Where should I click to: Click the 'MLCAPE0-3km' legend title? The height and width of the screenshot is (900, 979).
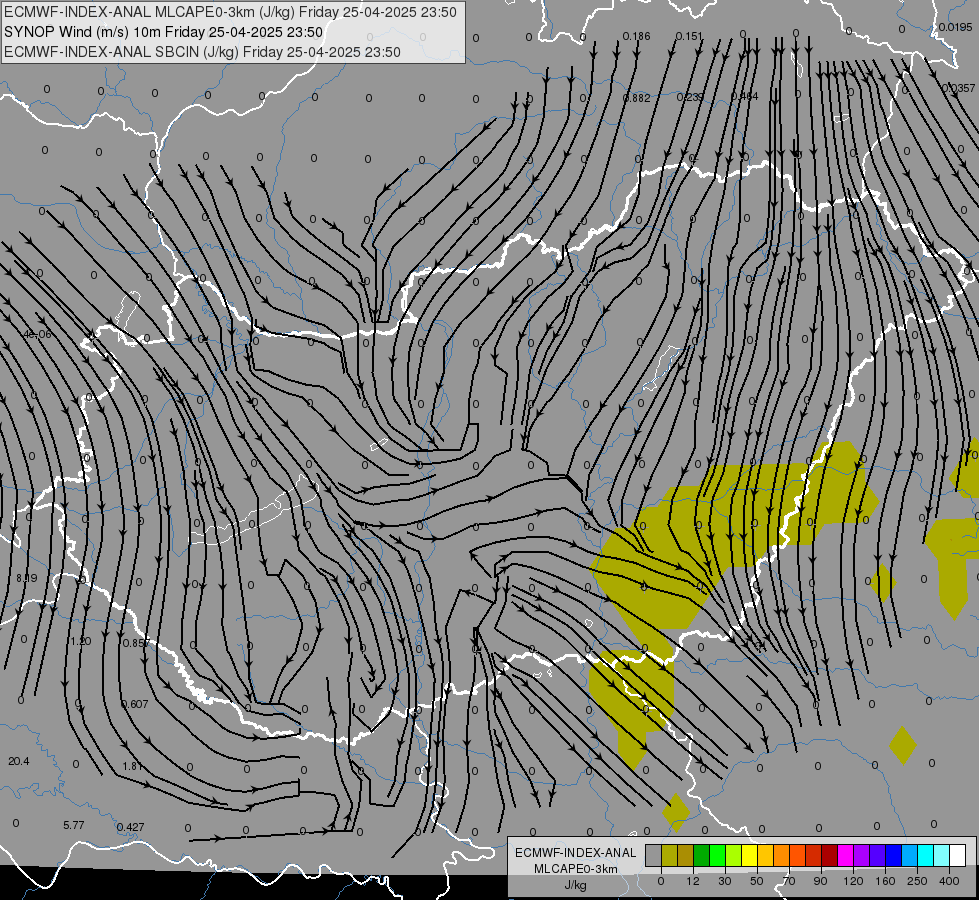click(x=575, y=869)
